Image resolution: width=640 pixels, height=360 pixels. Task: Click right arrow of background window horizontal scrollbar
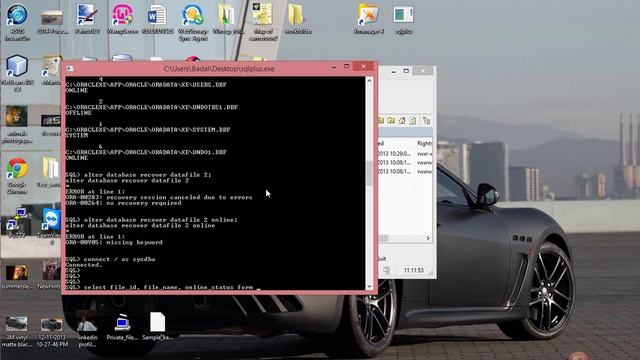tap(428, 238)
